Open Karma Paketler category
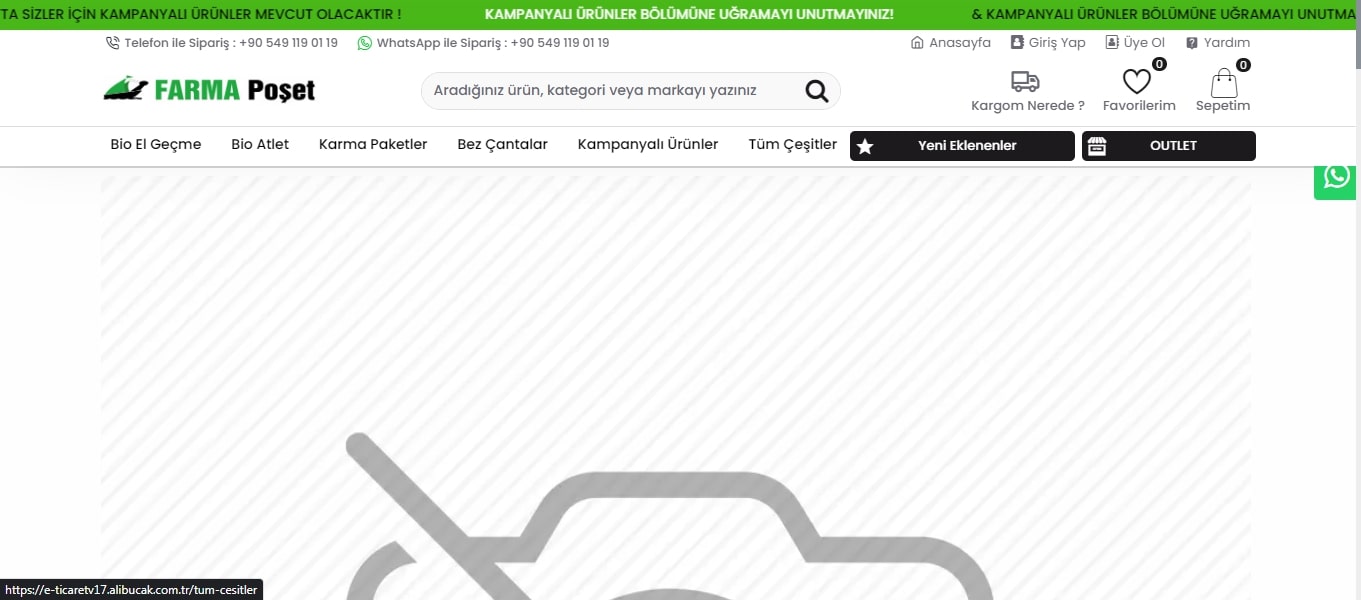 (373, 144)
